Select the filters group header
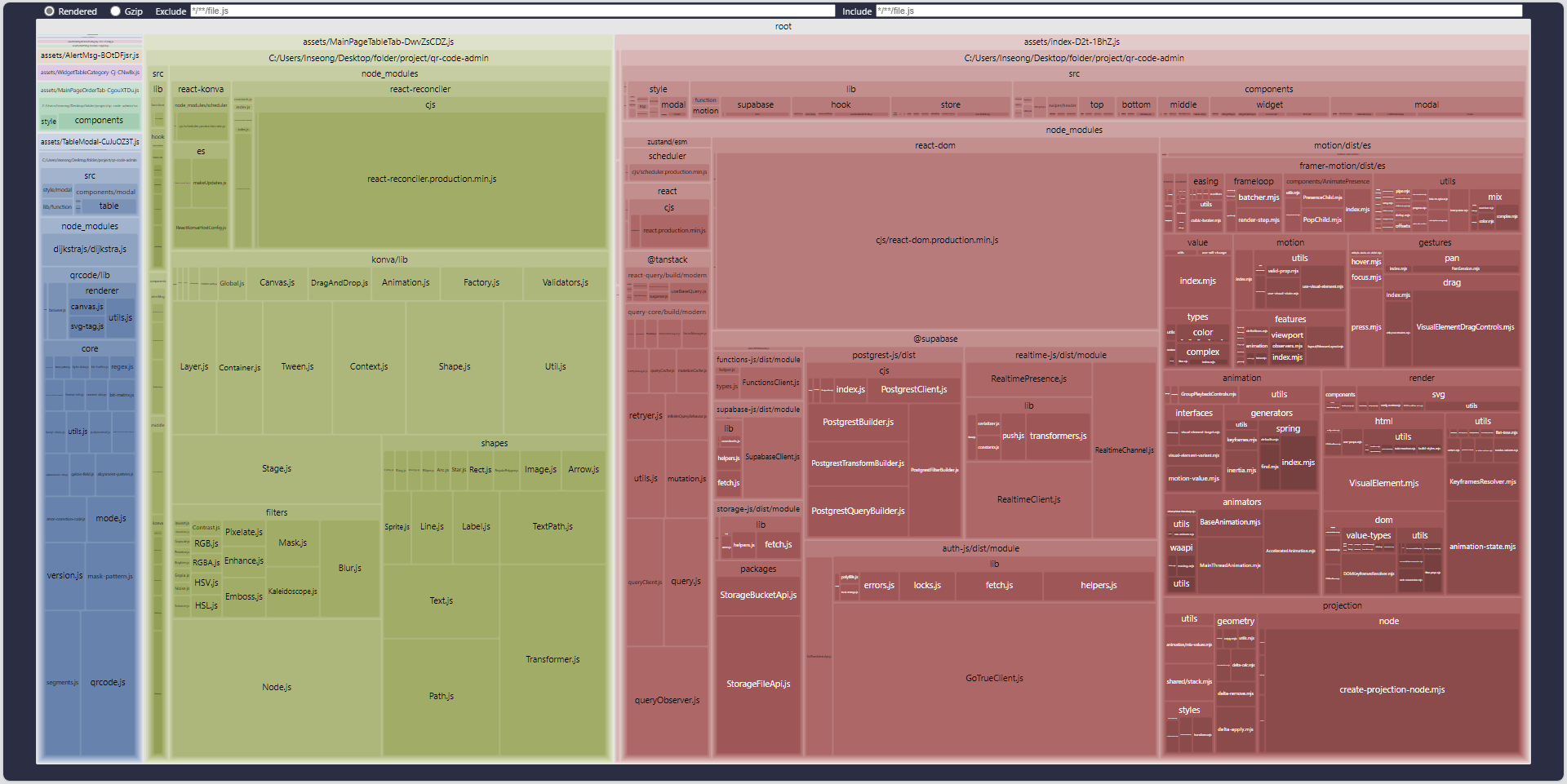This screenshot has width=1567, height=784. [277, 513]
